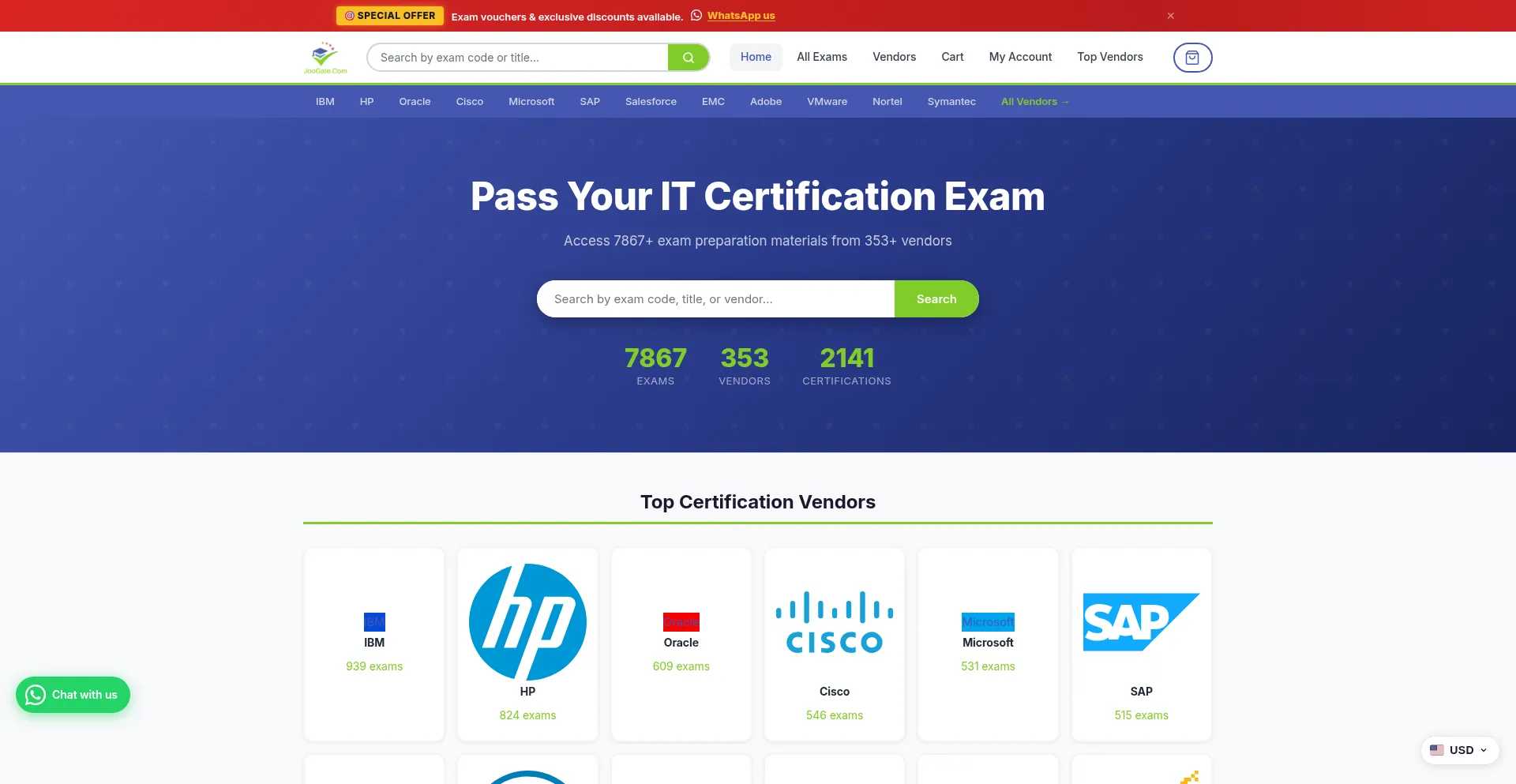1516x784 pixels.
Task: Click the "824 exams" text
Action: pyautogui.click(x=527, y=715)
